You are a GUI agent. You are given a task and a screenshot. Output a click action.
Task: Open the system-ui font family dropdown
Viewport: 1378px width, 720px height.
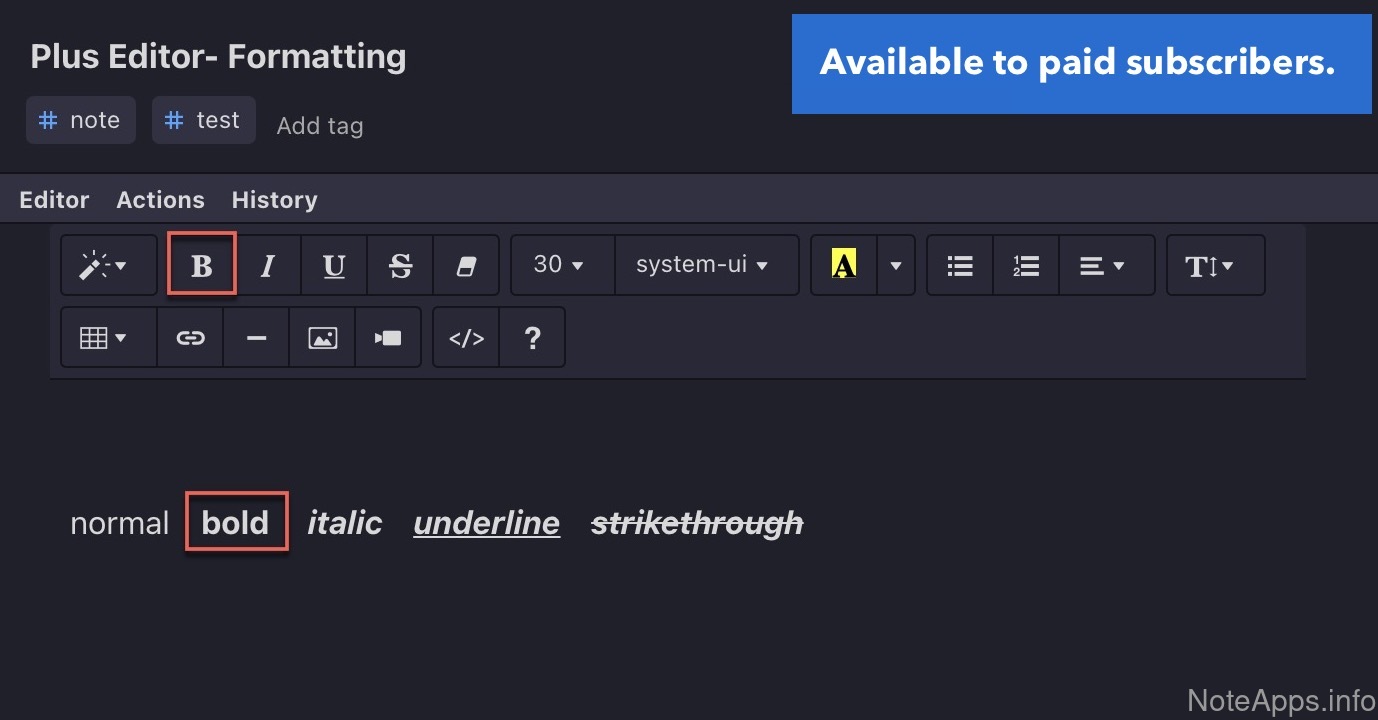tap(704, 265)
